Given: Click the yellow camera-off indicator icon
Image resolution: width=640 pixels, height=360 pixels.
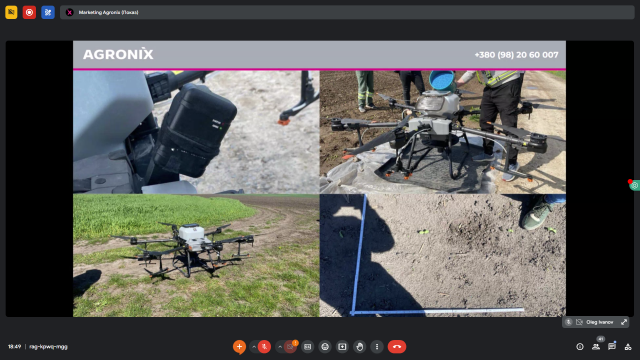Looking at the screenshot, I should point(11,12).
